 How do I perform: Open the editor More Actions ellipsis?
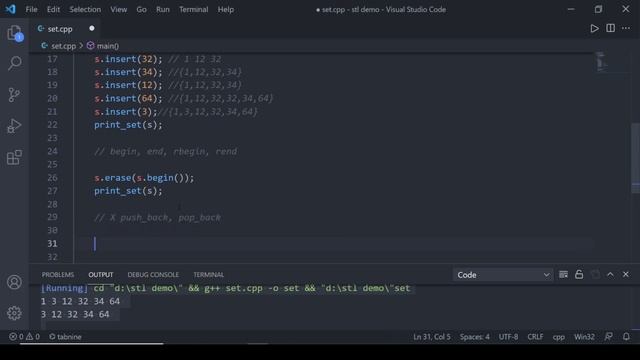[x=626, y=28]
